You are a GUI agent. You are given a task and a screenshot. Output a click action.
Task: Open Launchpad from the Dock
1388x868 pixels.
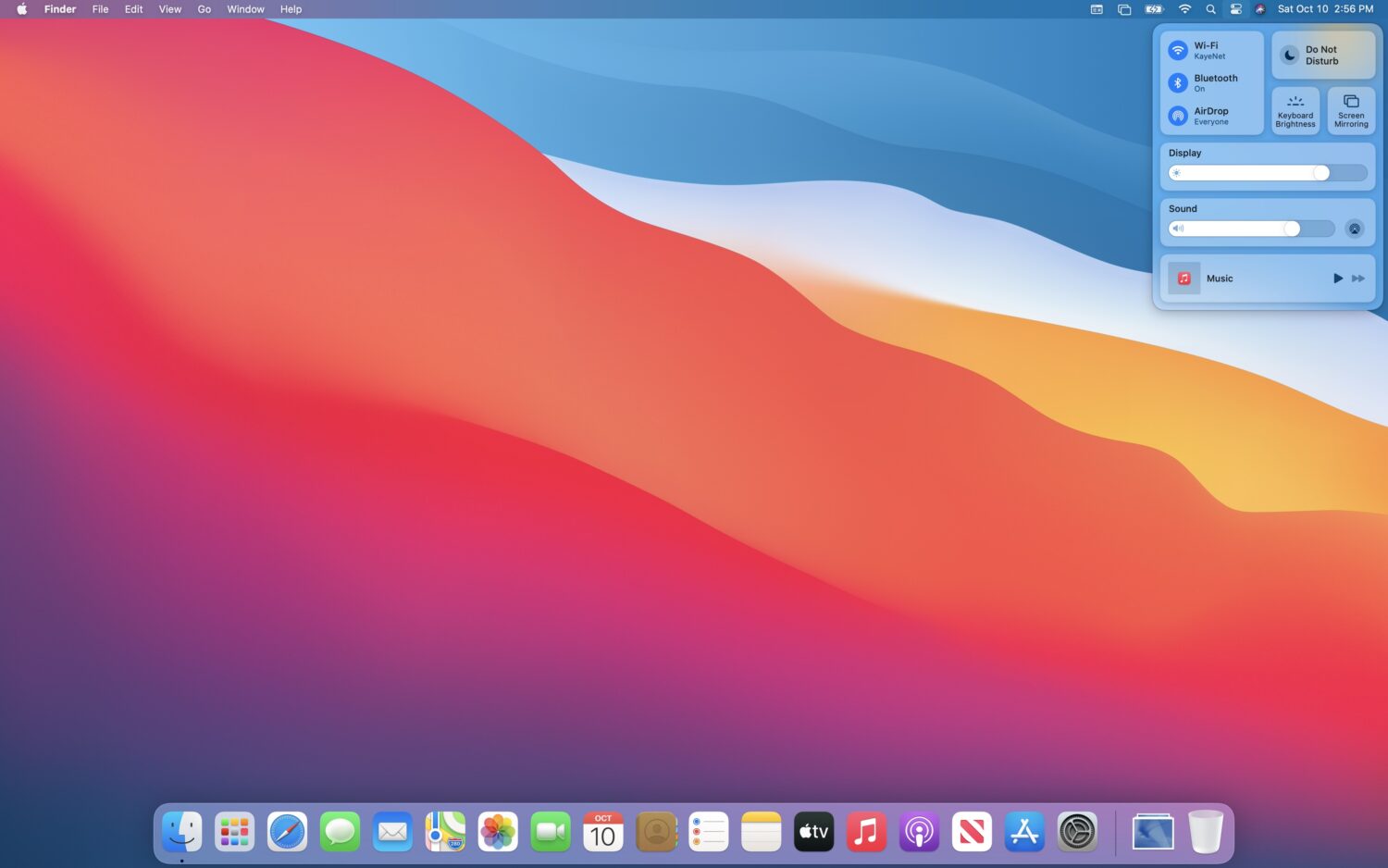[x=234, y=831]
